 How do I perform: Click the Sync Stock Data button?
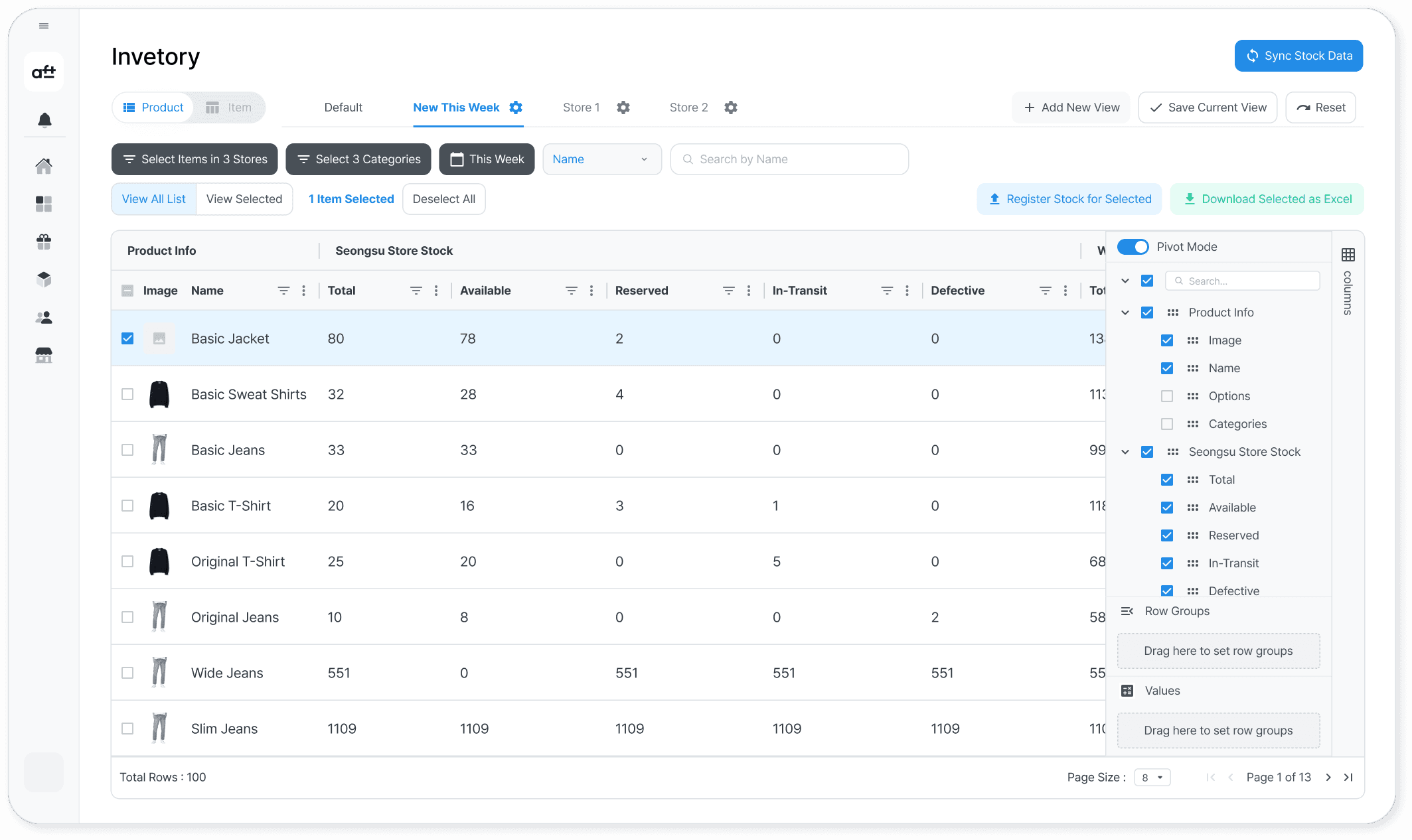point(1298,56)
